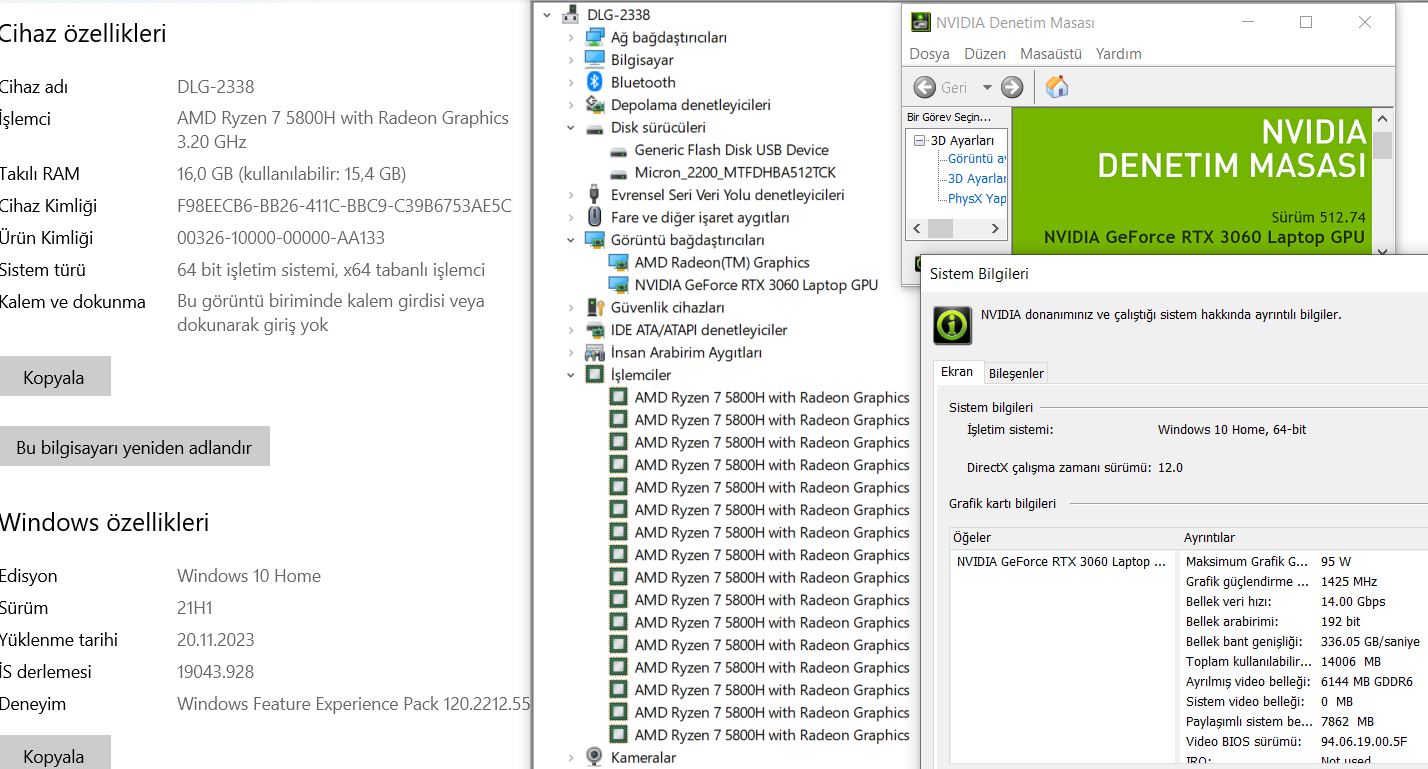Click the computer icon beside DLG-2338 tree root

pos(571,14)
